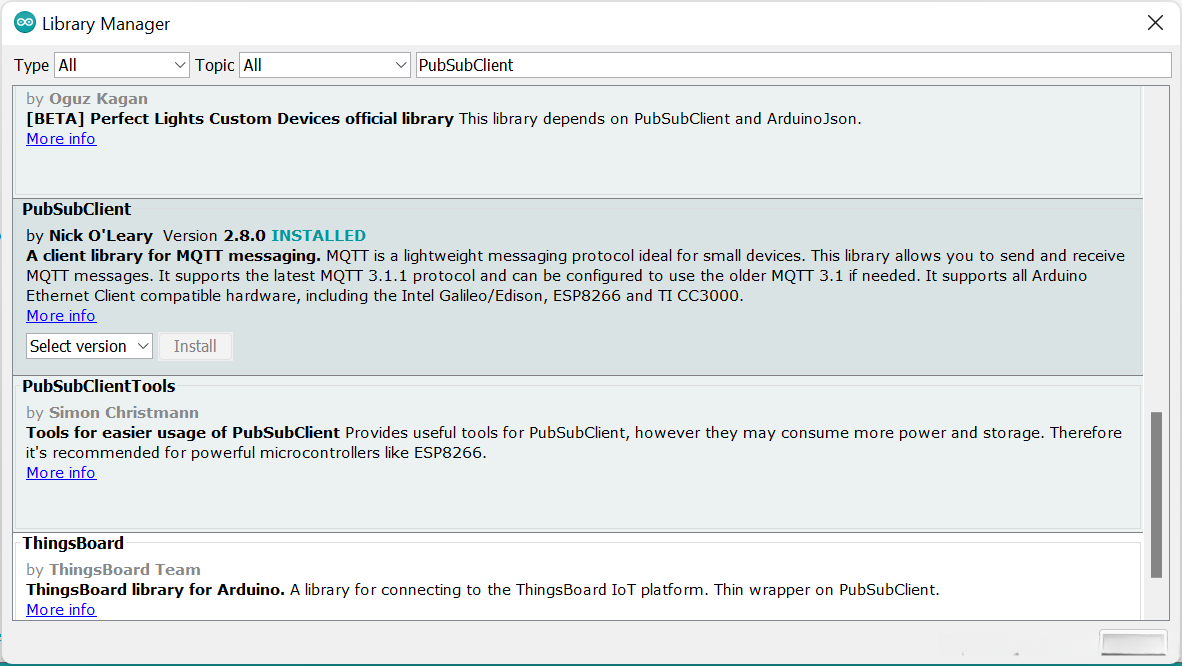Click "A client library for MQTT messaging." heading
1182x666 pixels.
point(173,256)
